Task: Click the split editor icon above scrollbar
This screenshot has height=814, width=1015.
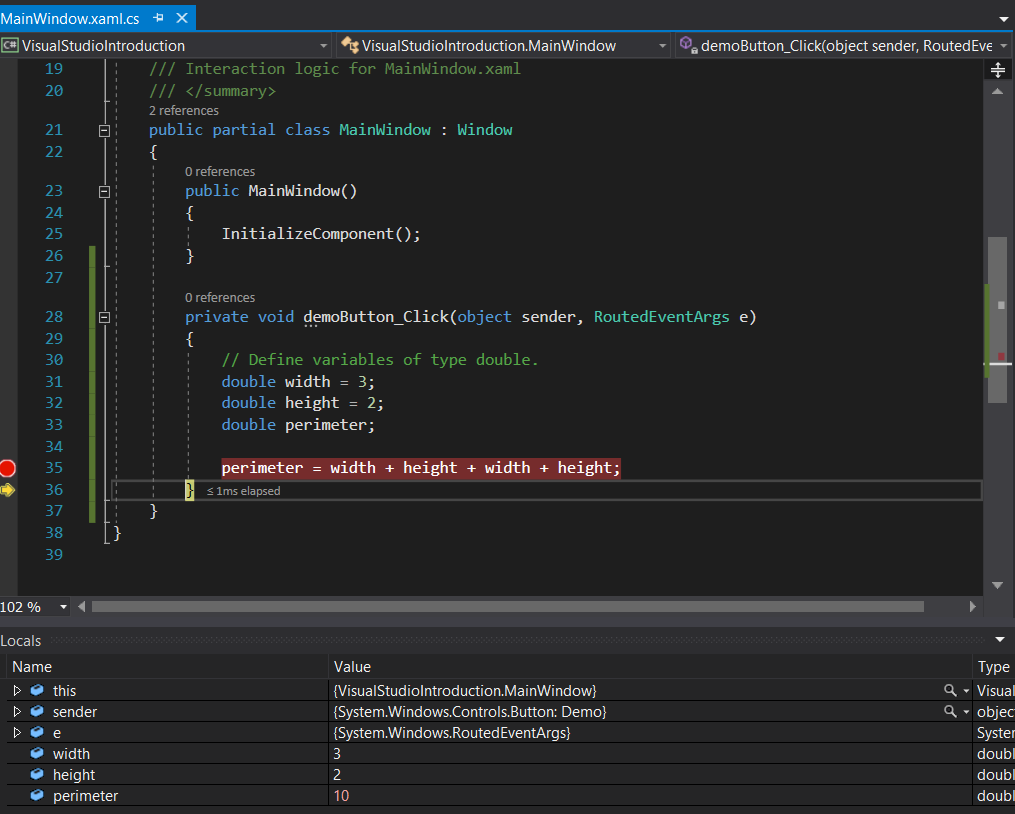Action: click(x=997, y=70)
